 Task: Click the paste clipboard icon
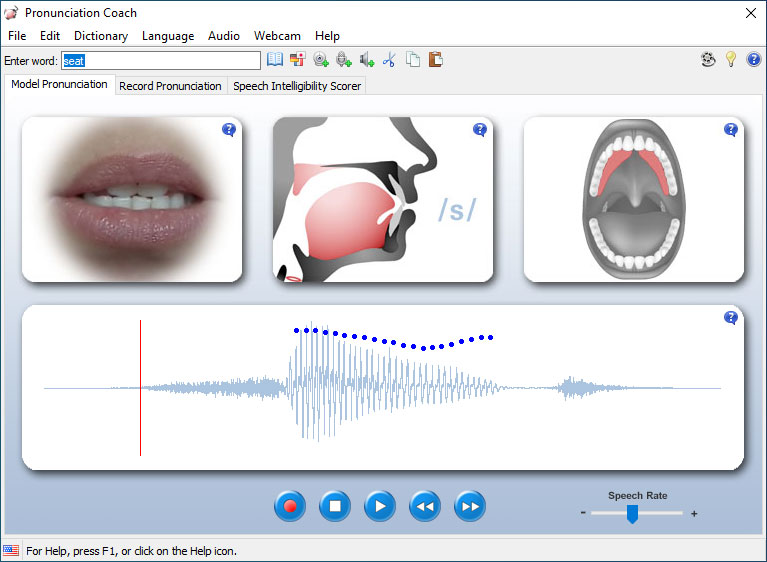point(435,60)
